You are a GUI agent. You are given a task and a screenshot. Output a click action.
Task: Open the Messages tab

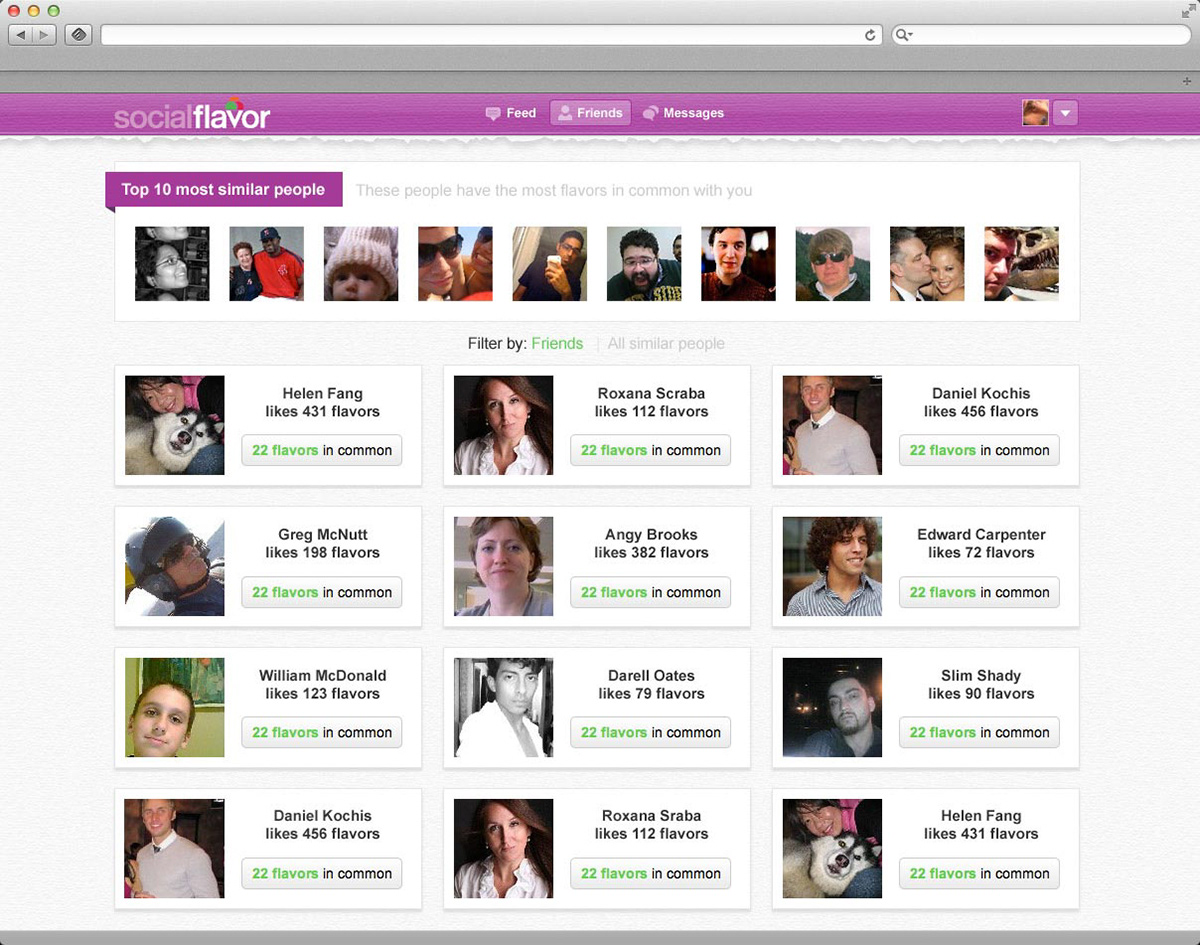pos(683,113)
